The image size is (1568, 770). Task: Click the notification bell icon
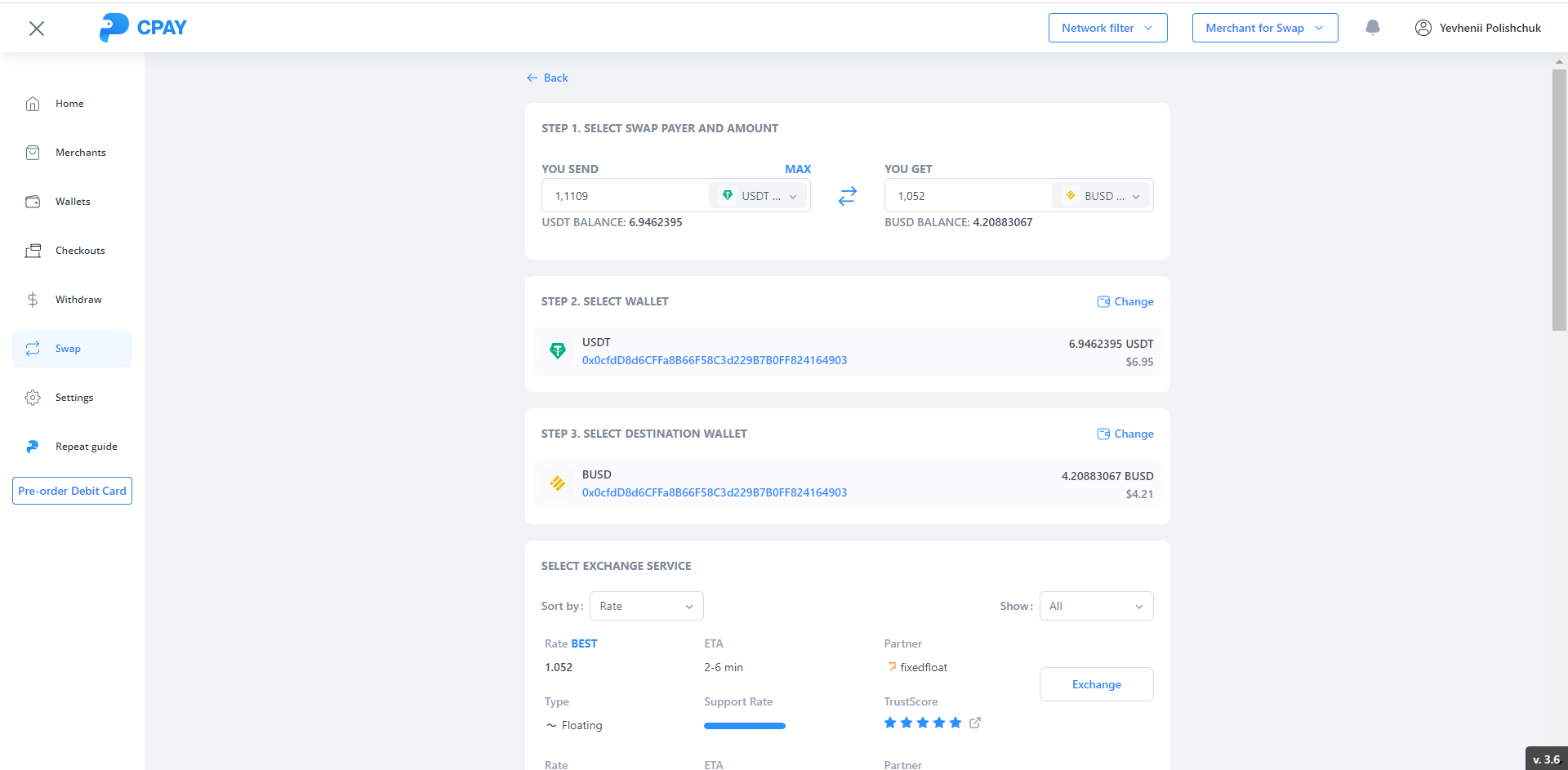[1373, 28]
